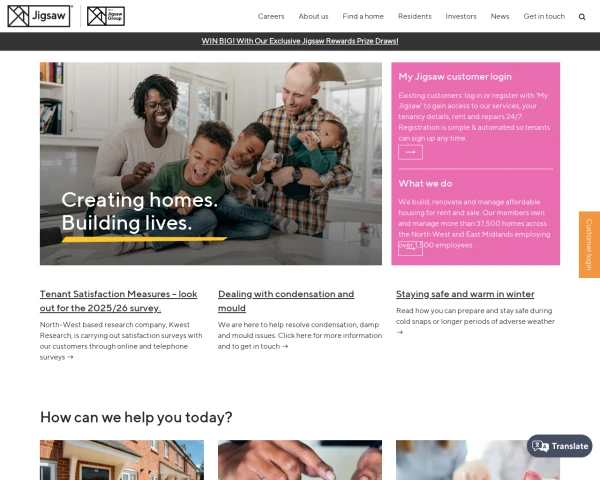Click arrow button under What we do
Viewport: 600px width, 480px height.
[410, 248]
